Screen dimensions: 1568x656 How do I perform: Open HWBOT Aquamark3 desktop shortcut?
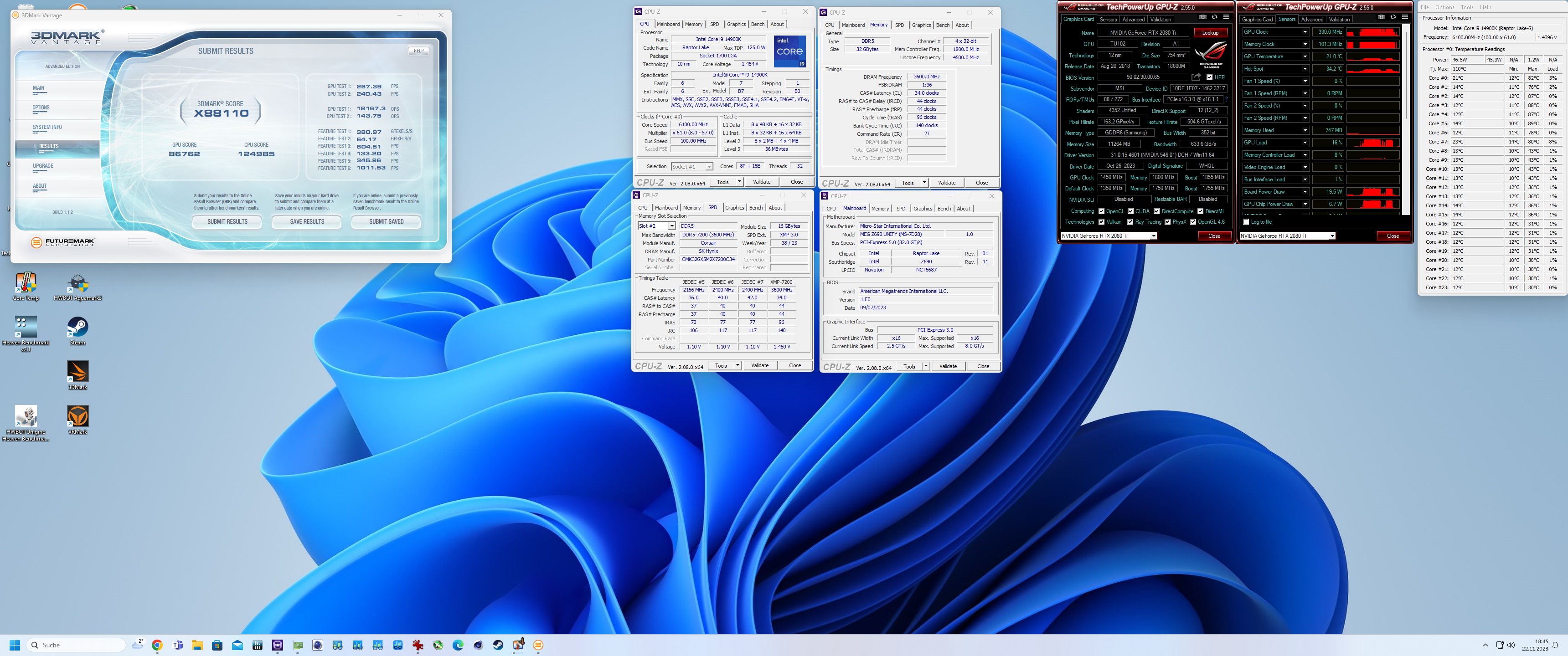click(77, 287)
